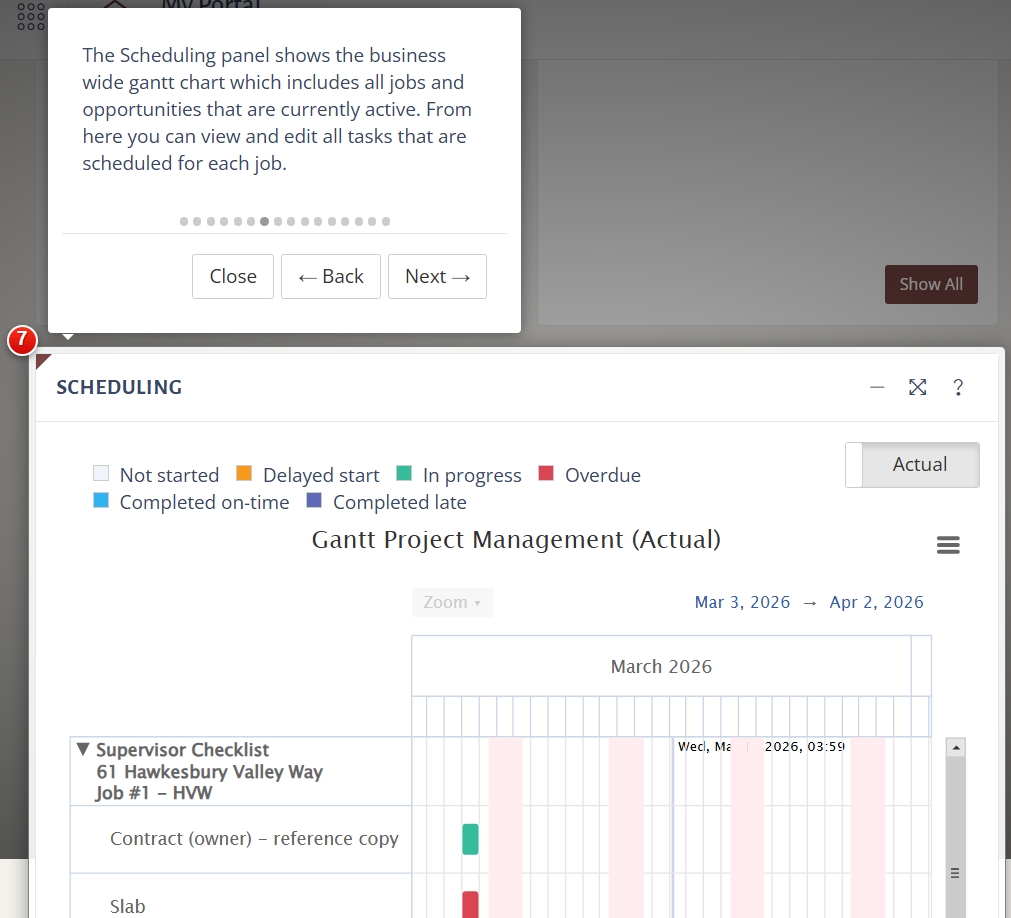The height and width of the screenshot is (918, 1011).
Task: Click the Scheduling panel help question mark
Action: [x=957, y=387]
